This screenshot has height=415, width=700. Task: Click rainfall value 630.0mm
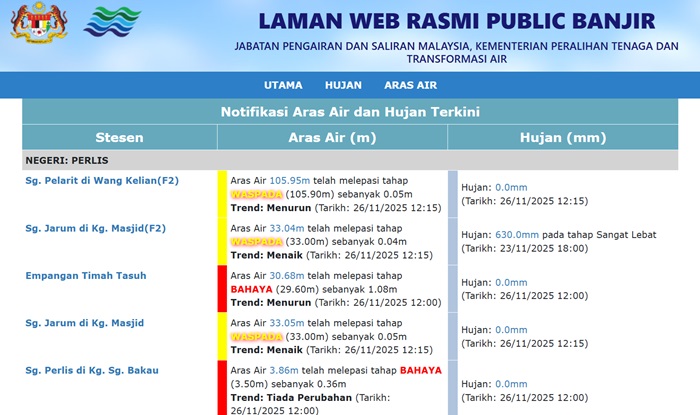[x=517, y=235]
